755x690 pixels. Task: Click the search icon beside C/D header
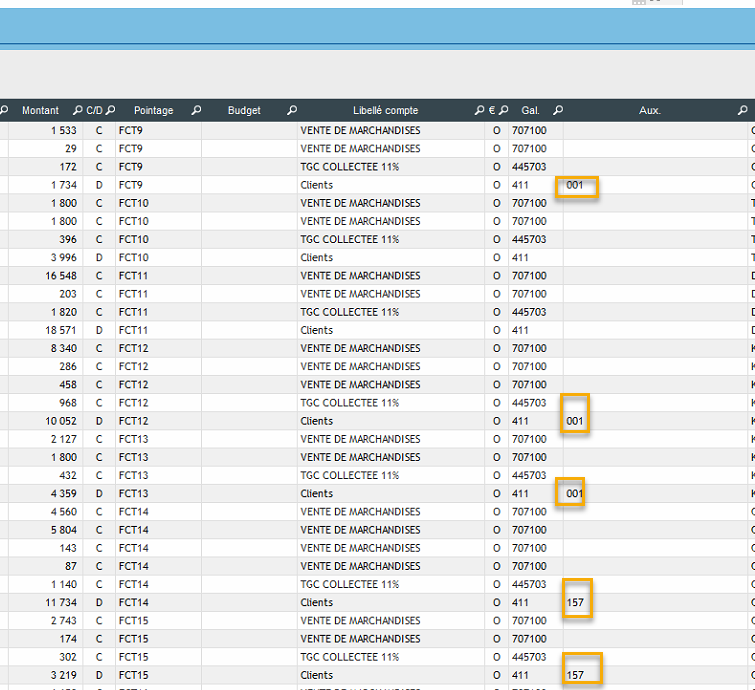coord(111,111)
